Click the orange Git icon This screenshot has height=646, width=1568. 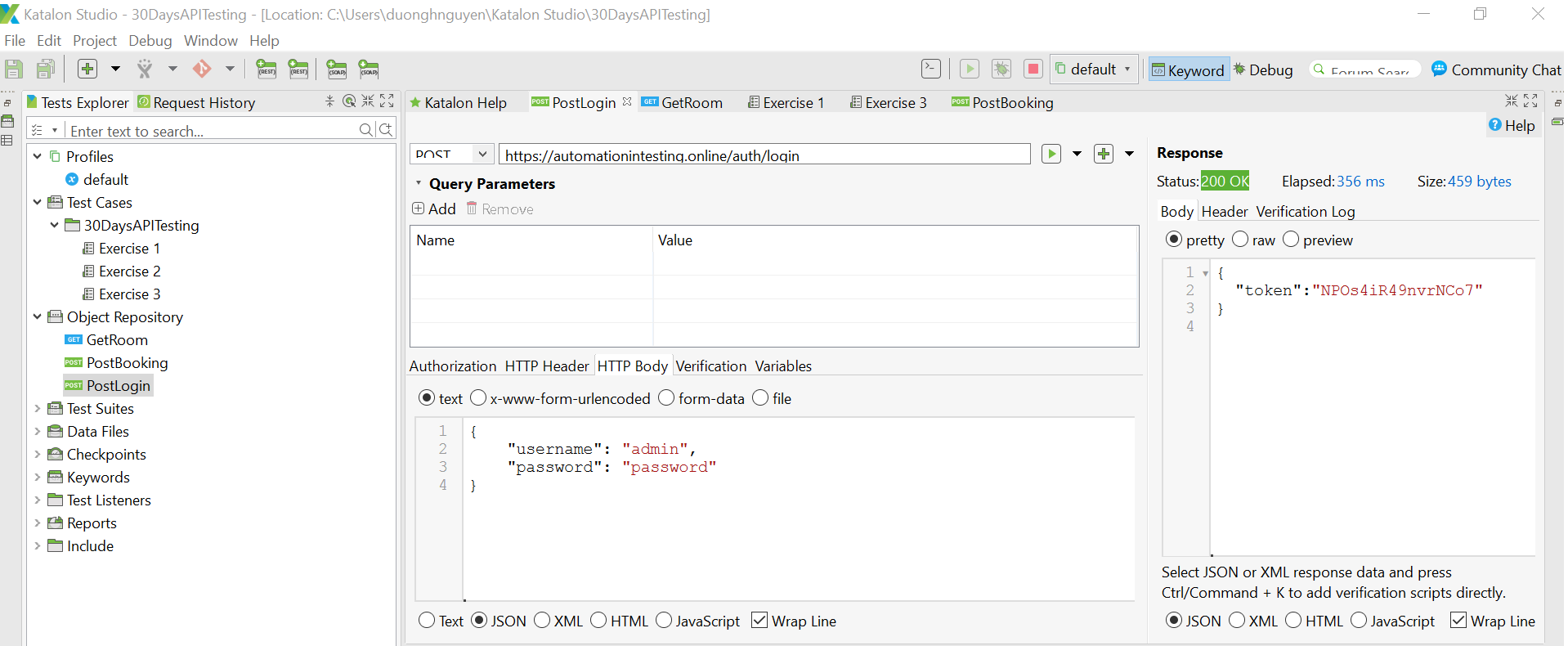pos(202,69)
